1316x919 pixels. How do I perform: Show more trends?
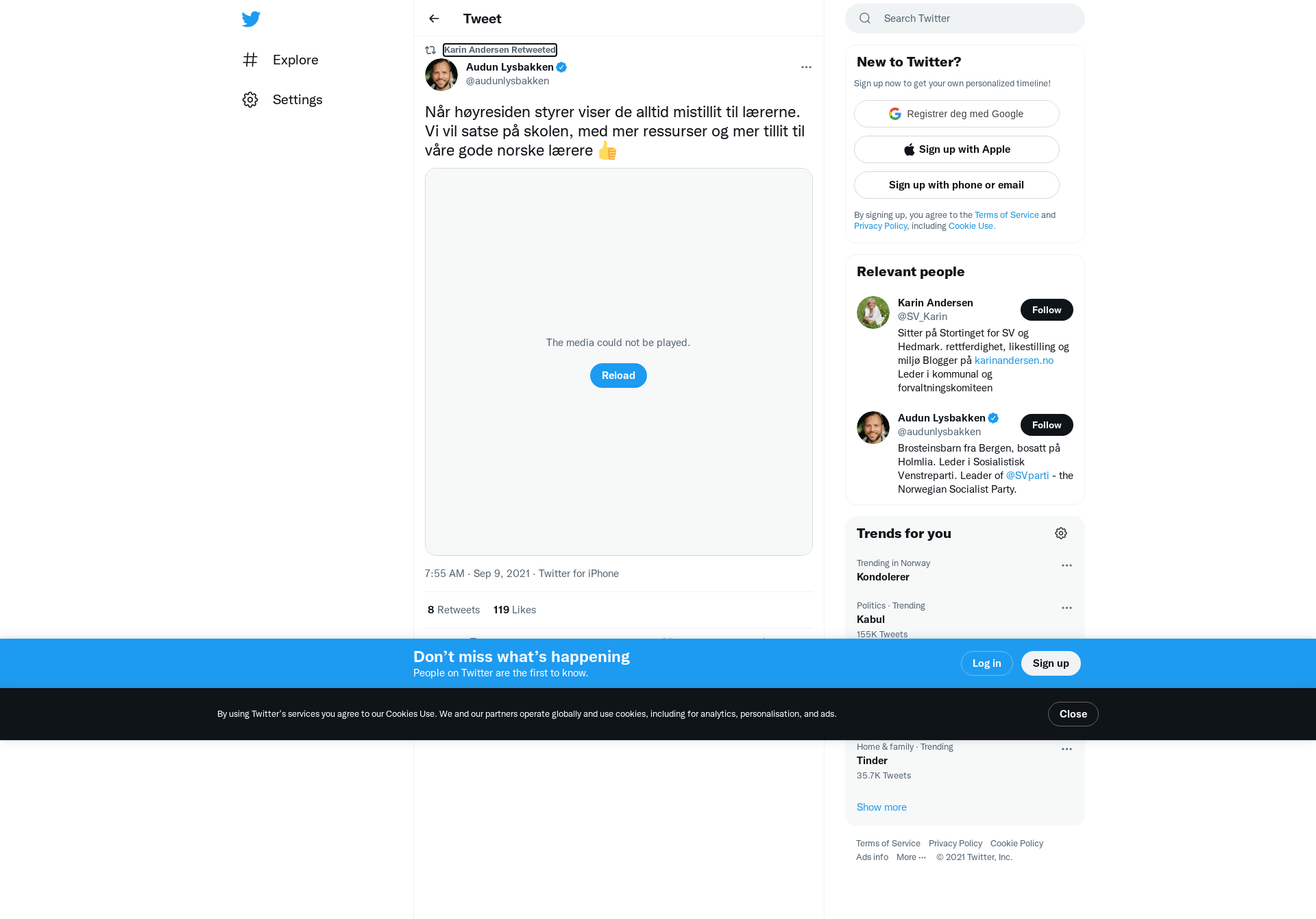pos(881,807)
